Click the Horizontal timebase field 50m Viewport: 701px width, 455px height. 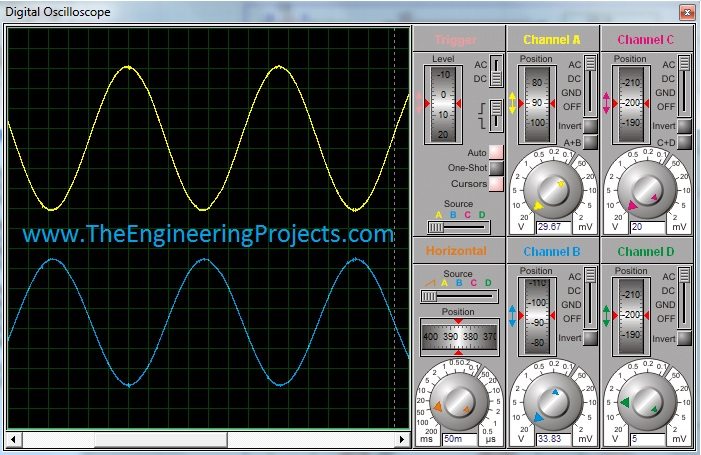pos(460,439)
